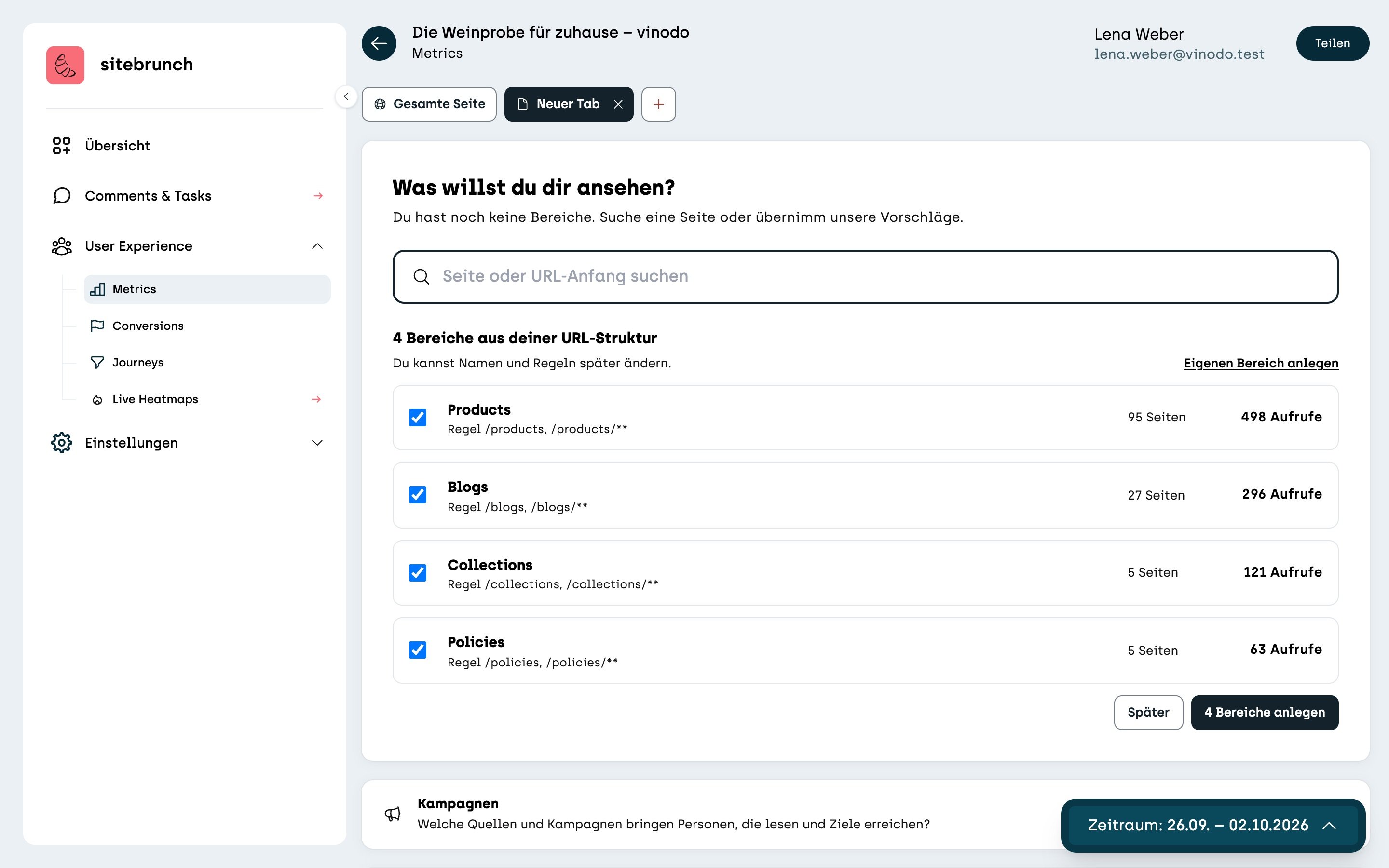Collapse the User Experience section chevron
This screenshot has height=868, width=1389.
pos(317,246)
